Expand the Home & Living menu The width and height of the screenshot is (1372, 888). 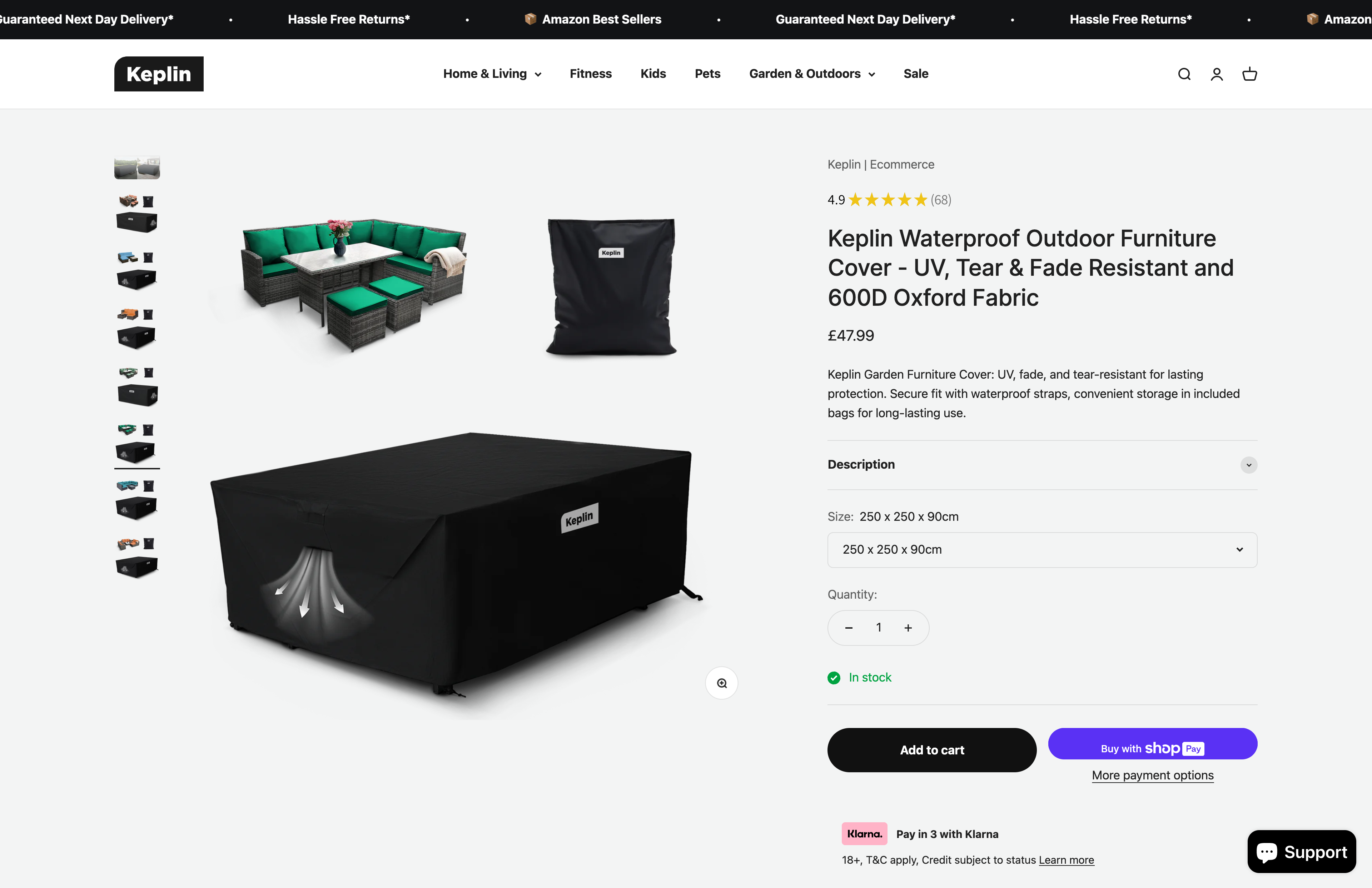(x=492, y=74)
